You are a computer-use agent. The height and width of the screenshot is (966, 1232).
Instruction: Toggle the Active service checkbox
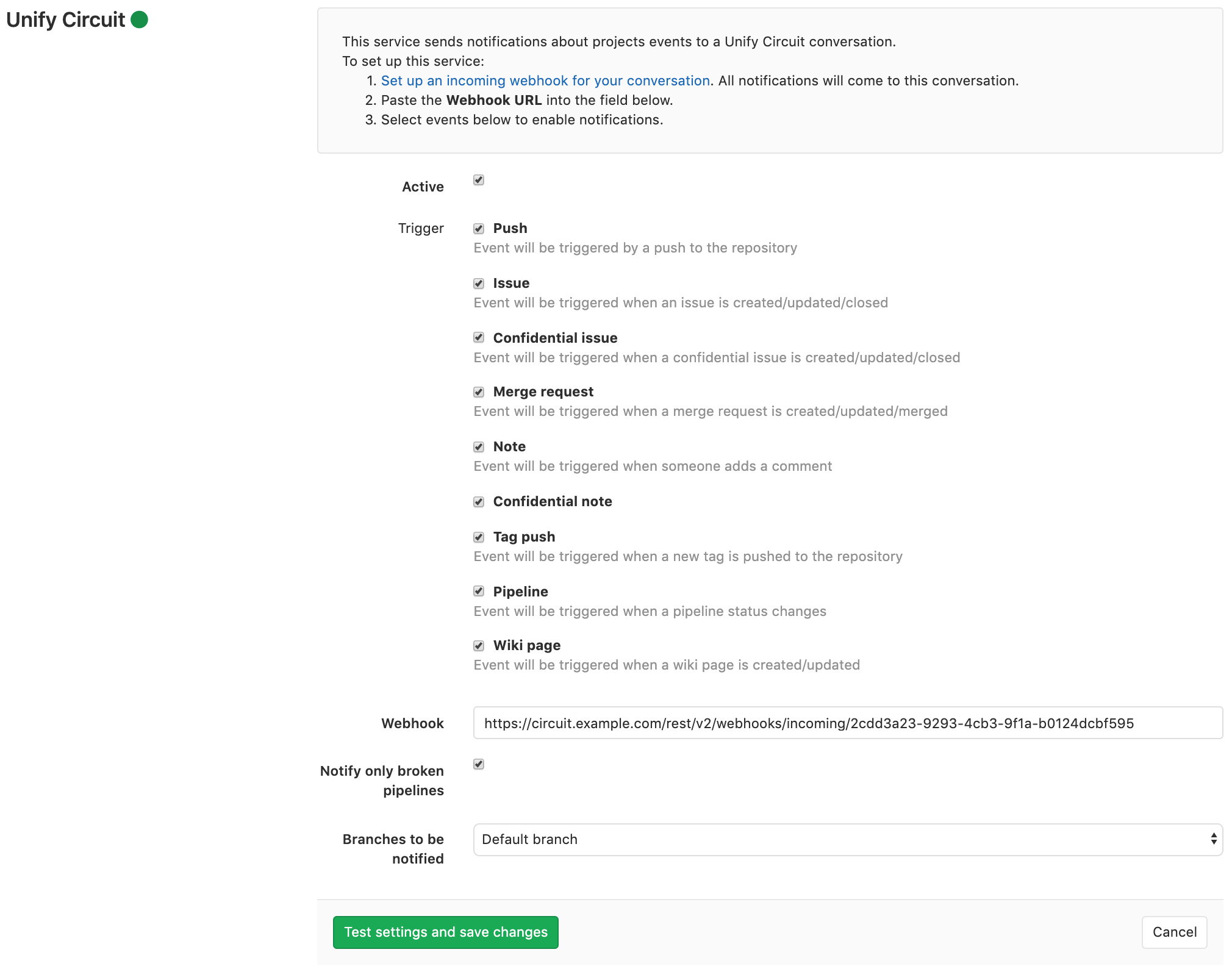479,180
